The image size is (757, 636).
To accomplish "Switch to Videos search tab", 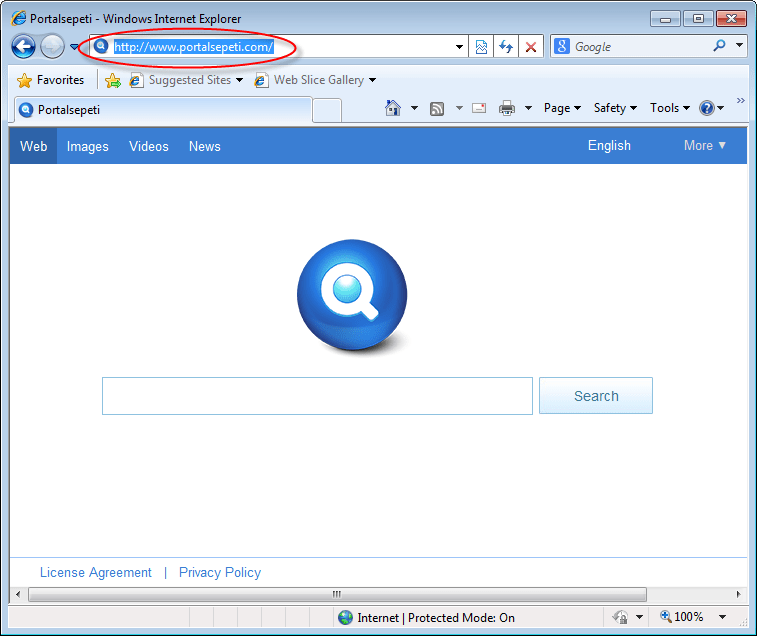I will 149,146.
